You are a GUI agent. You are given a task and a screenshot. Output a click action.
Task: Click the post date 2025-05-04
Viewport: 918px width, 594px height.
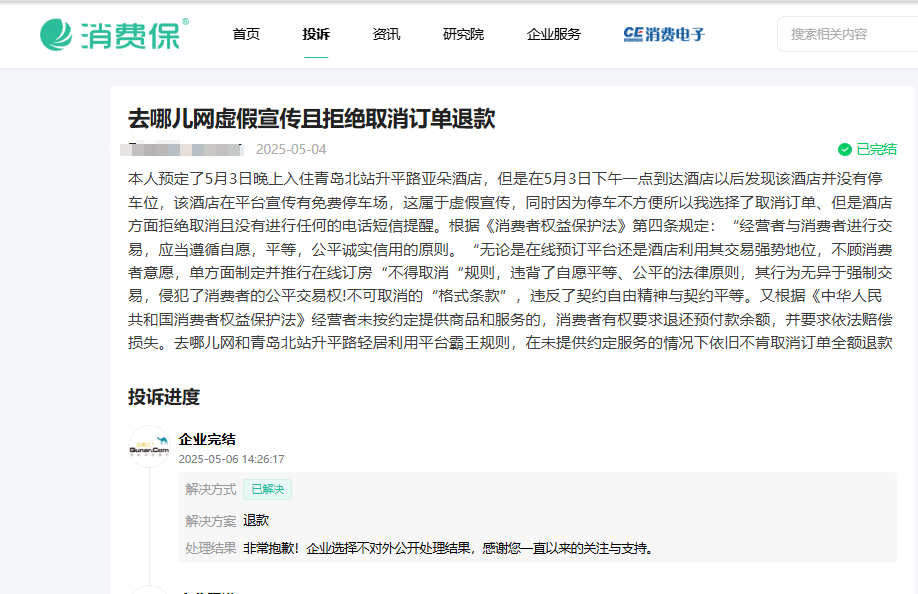click(x=291, y=149)
